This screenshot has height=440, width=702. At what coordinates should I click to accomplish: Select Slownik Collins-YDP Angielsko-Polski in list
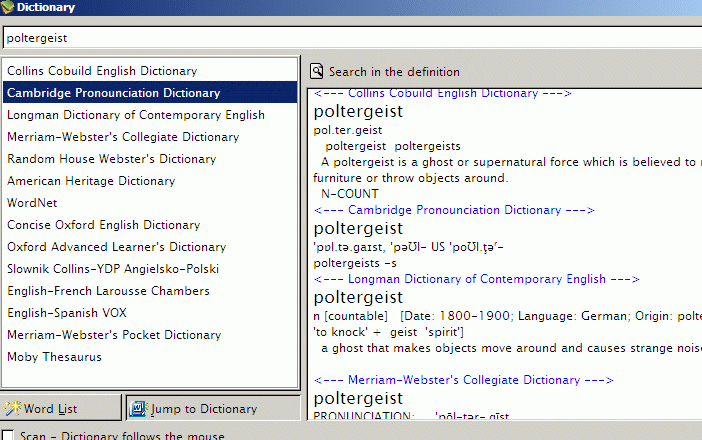coord(150,269)
